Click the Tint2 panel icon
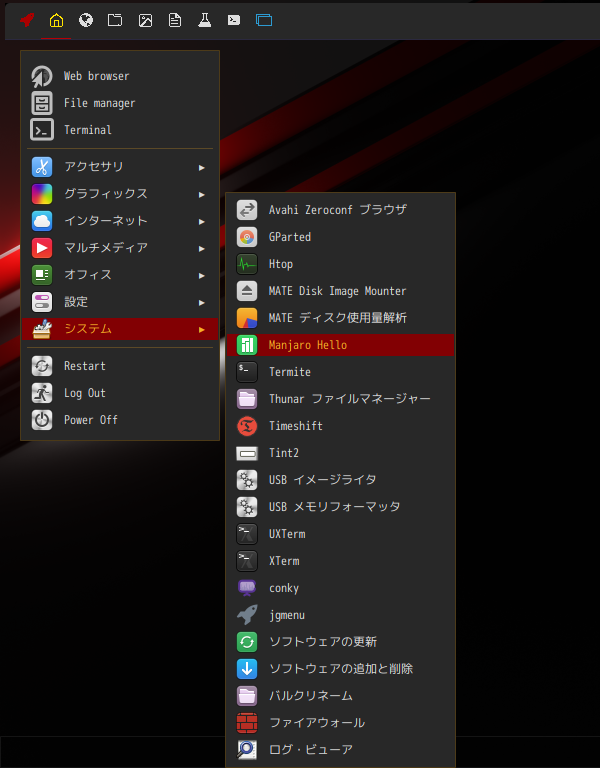This screenshot has height=768, width=600. [247, 453]
